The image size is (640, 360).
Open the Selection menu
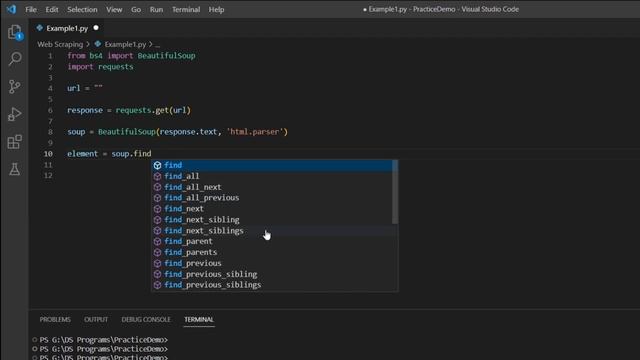point(82,9)
